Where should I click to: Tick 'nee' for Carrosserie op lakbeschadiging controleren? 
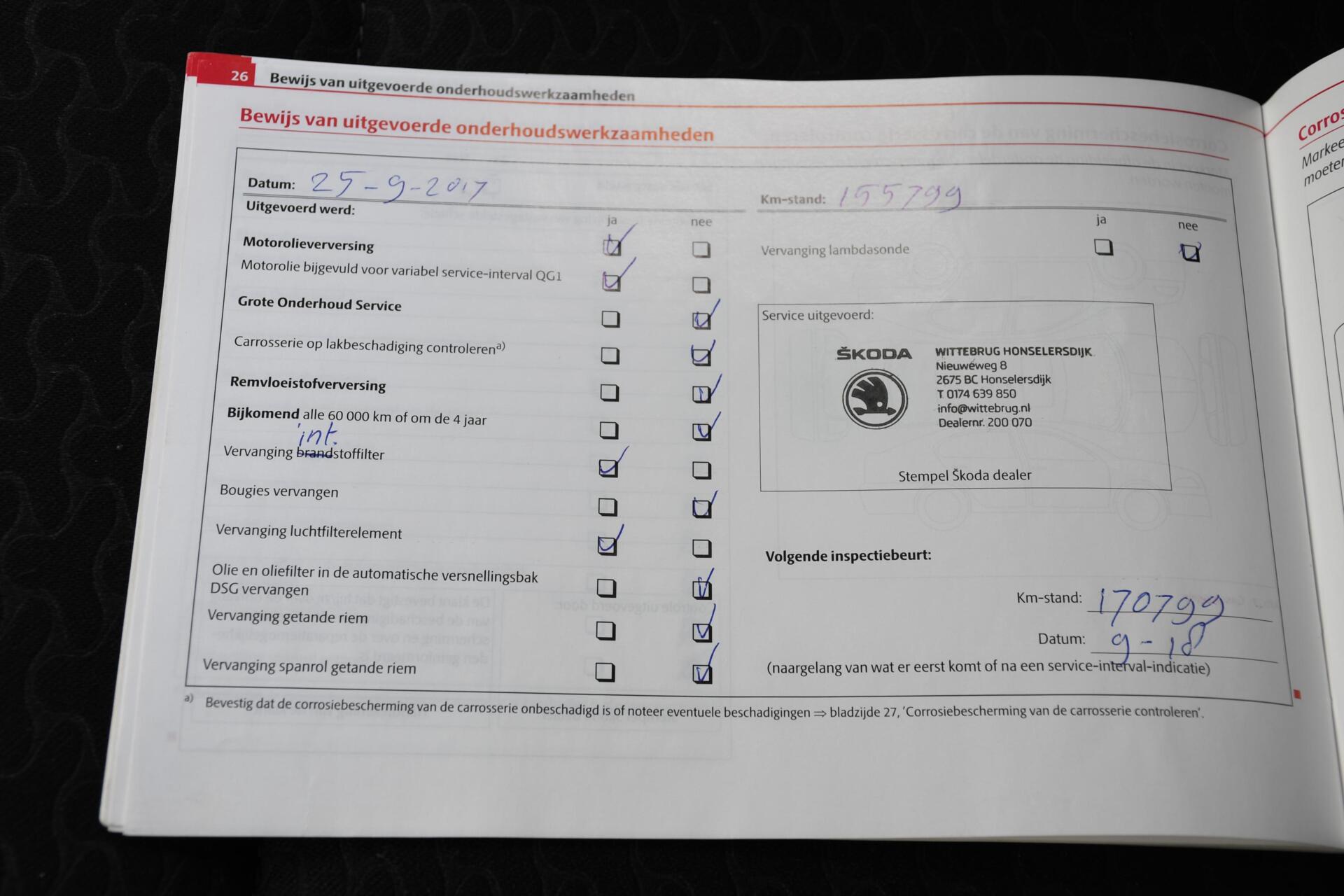pos(701,356)
